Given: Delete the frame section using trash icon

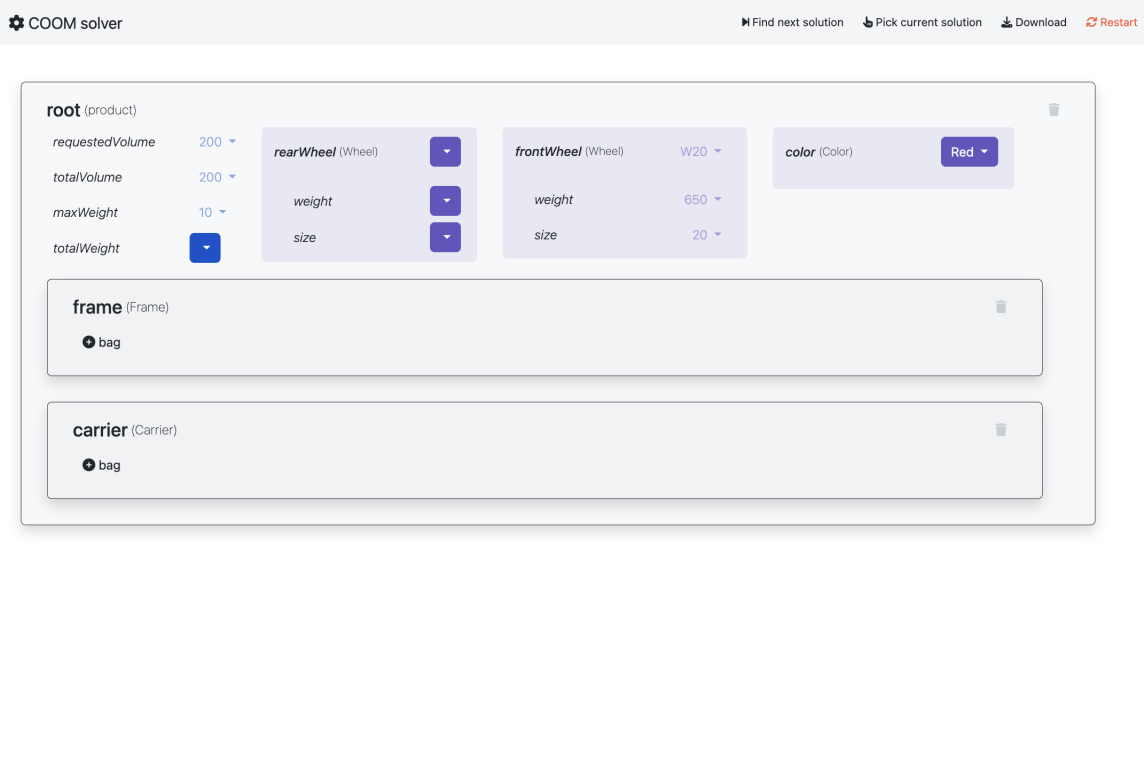Looking at the screenshot, I should click(x=1000, y=307).
